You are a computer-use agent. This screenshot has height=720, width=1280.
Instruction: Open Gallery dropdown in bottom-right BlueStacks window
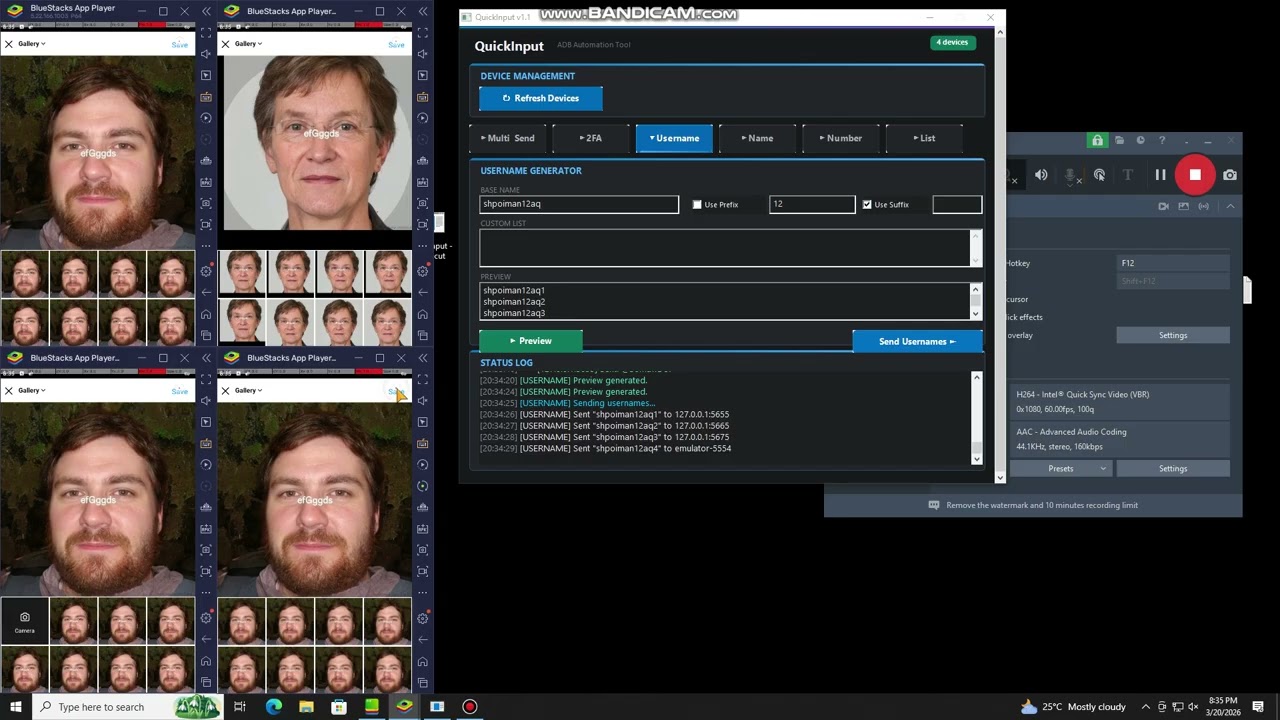[248, 390]
